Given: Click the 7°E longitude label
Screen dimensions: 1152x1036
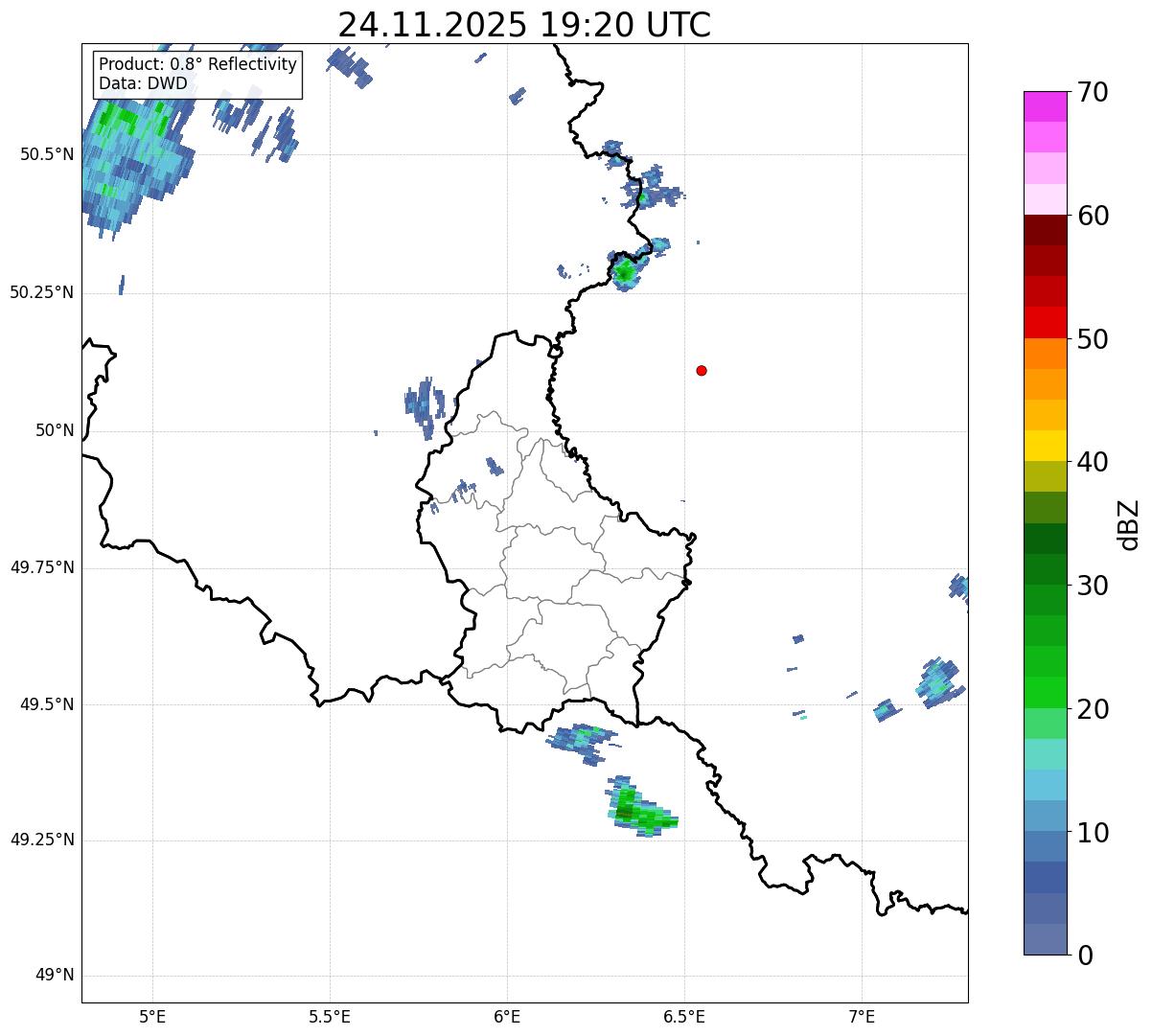Looking at the screenshot, I should [x=862, y=1016].
